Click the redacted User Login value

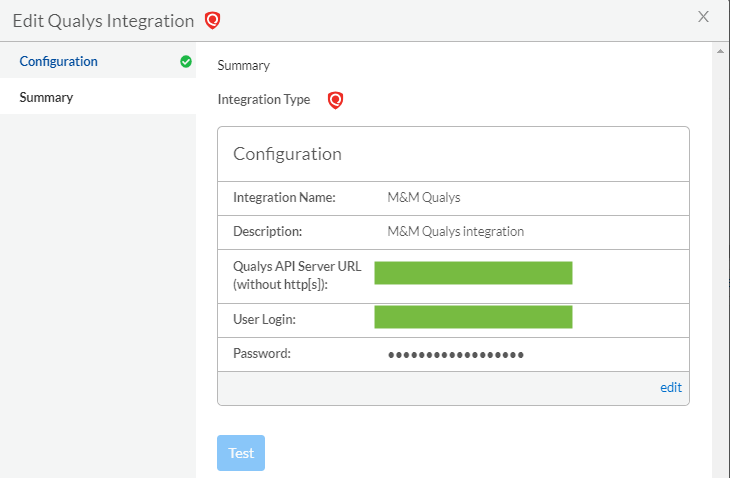pyautogui.click(x=473, y=317)
